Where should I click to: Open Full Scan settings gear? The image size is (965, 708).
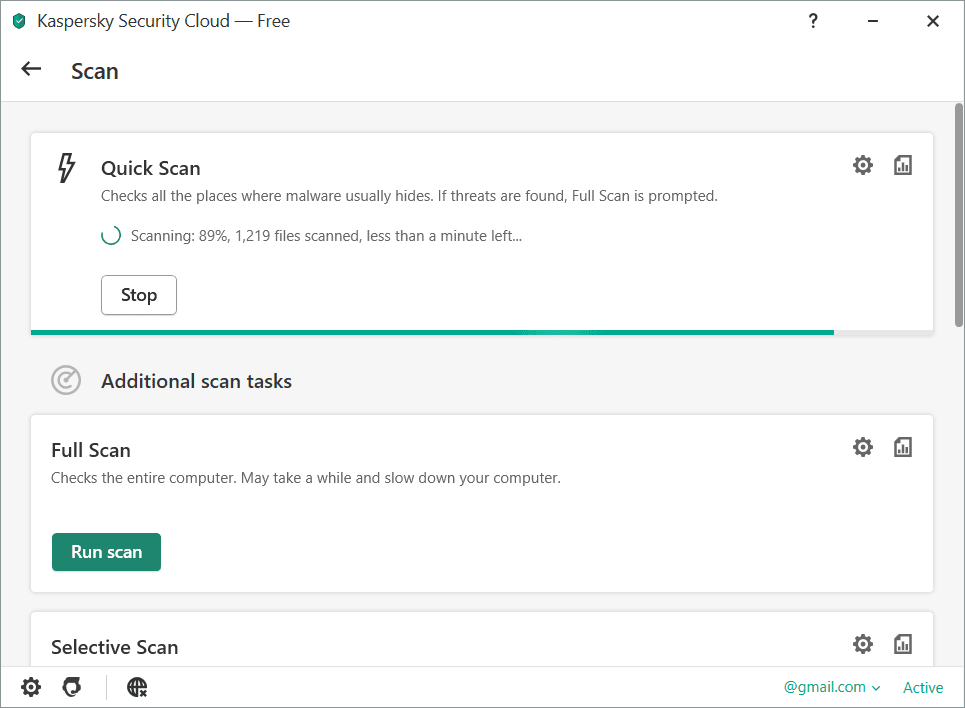click(862, 447)
